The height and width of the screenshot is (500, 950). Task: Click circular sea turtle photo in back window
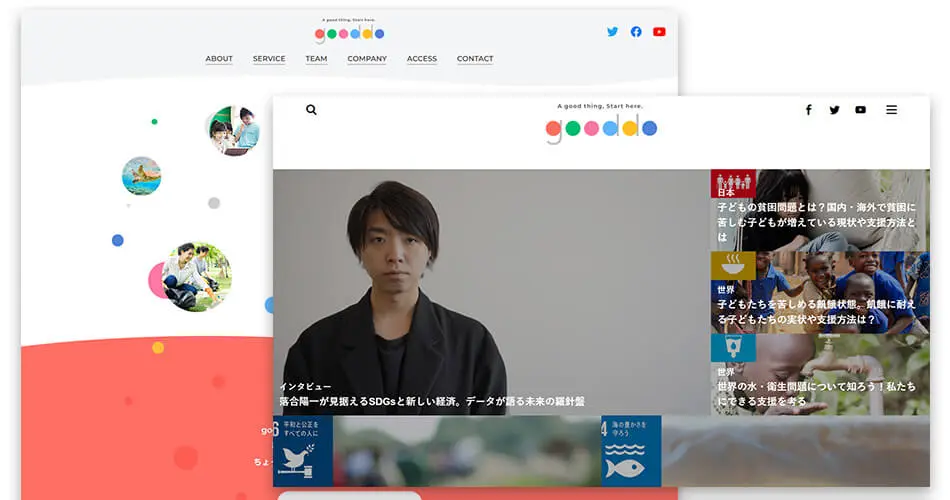[141, 176]
